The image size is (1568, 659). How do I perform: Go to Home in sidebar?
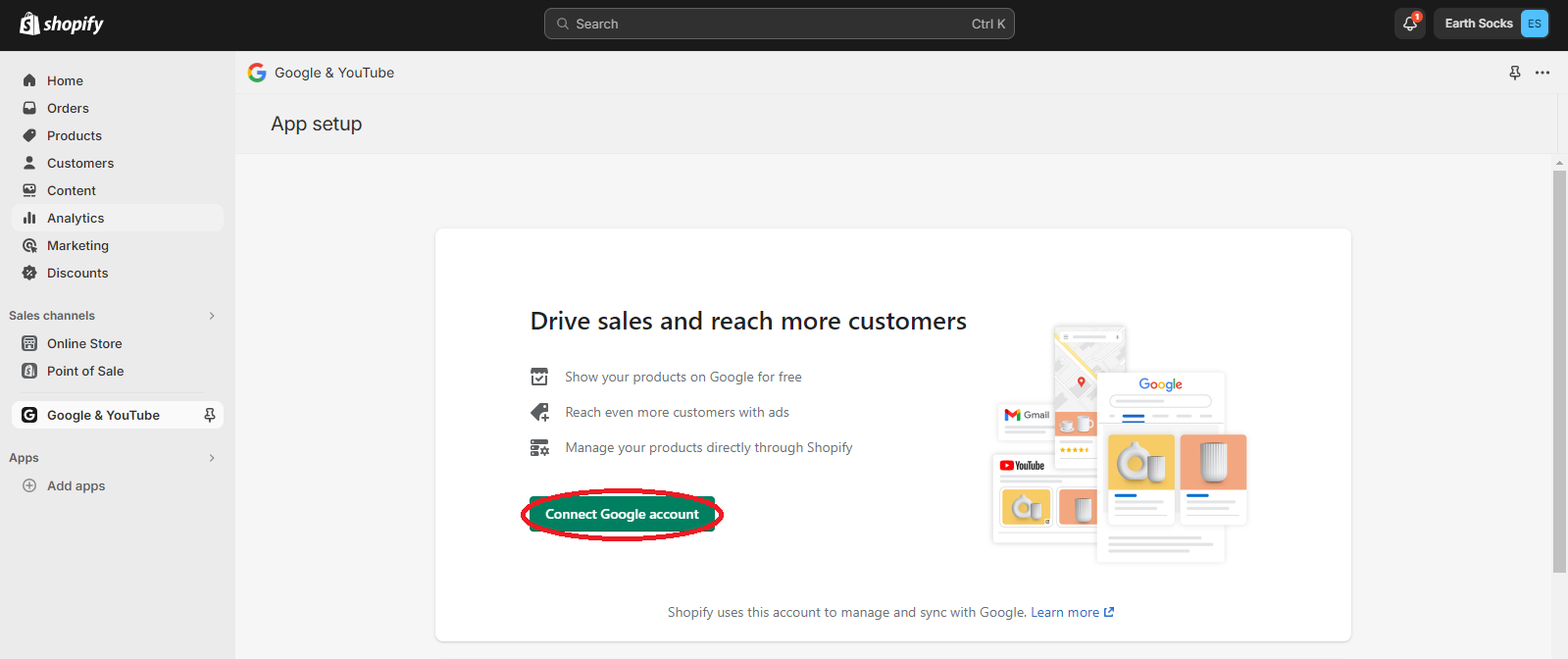(118, 80)
